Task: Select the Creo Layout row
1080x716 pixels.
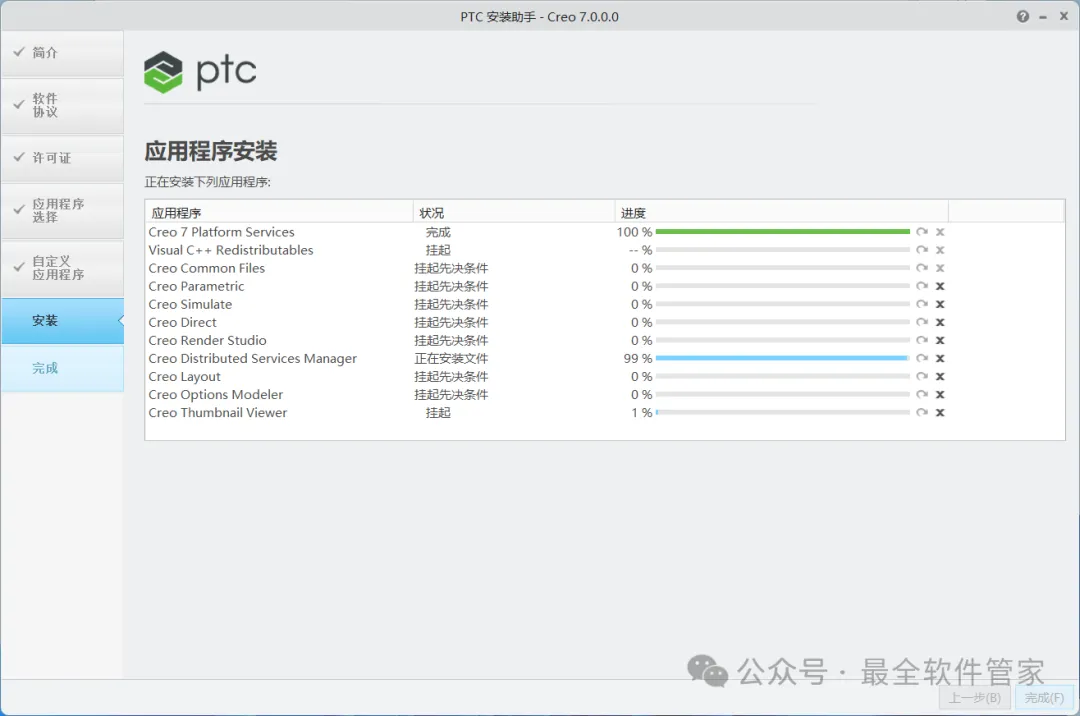Action: [x=605, y=377]
